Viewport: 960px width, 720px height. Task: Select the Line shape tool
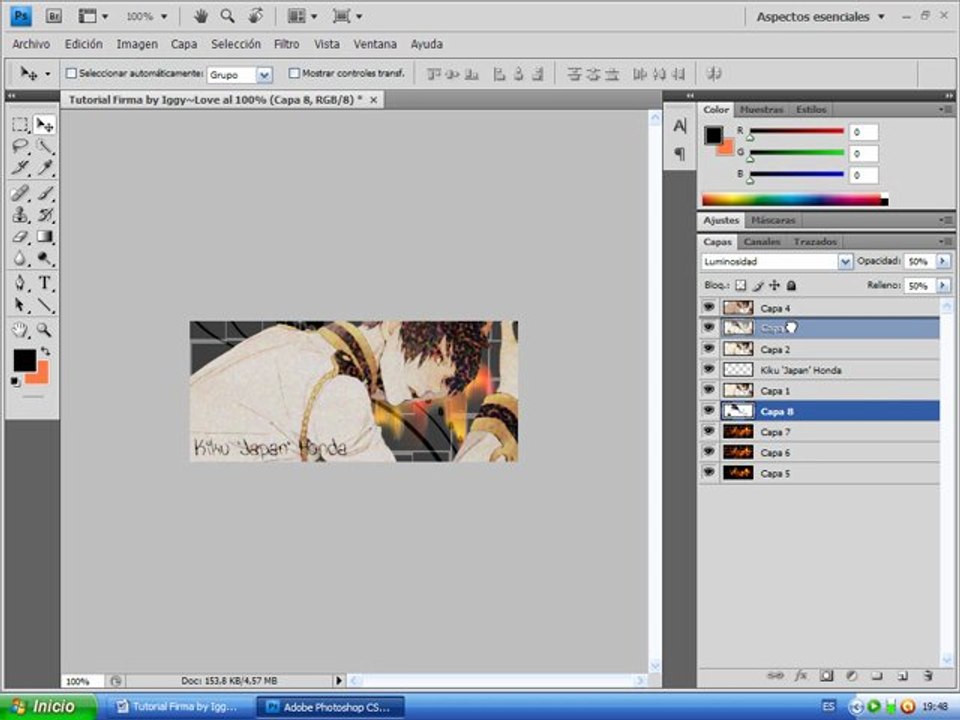tap(44, 304)
